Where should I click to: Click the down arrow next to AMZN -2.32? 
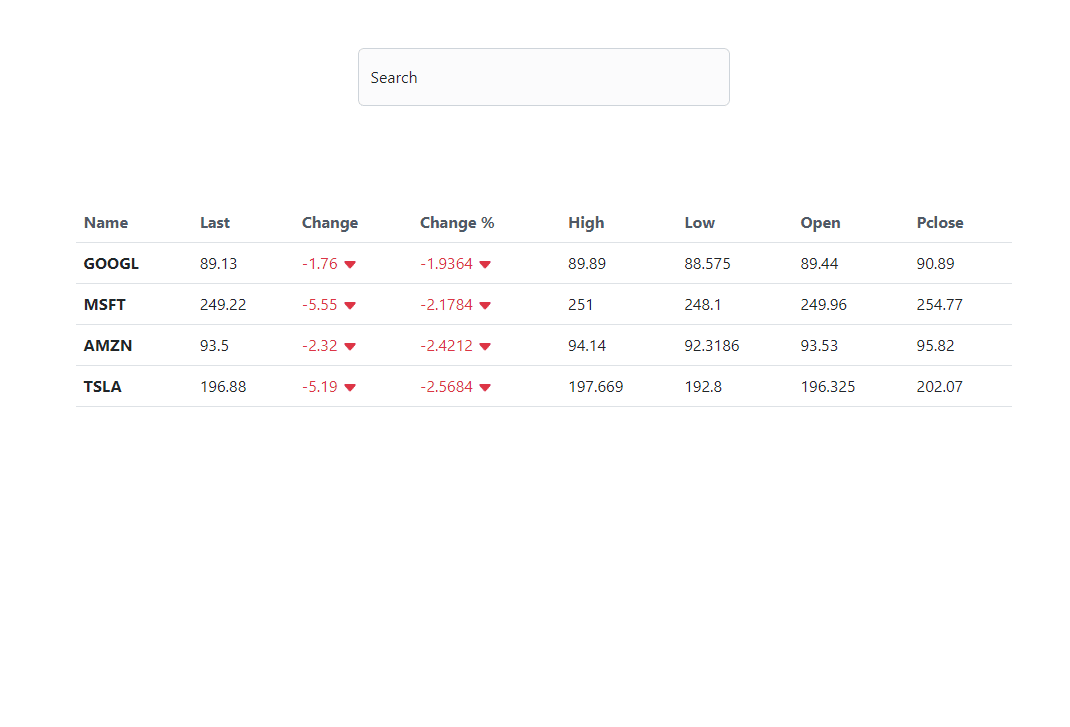coord(350,347)
